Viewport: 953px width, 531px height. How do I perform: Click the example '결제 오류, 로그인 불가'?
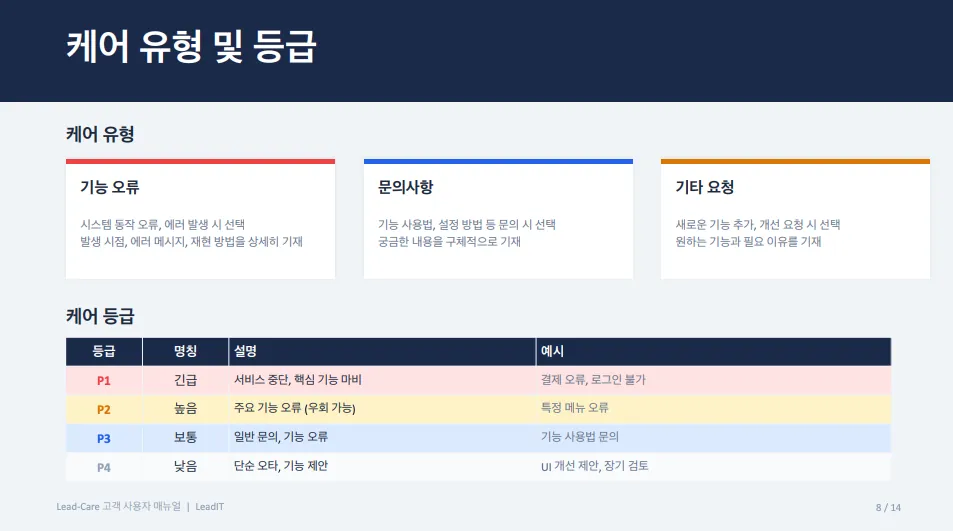593,380
